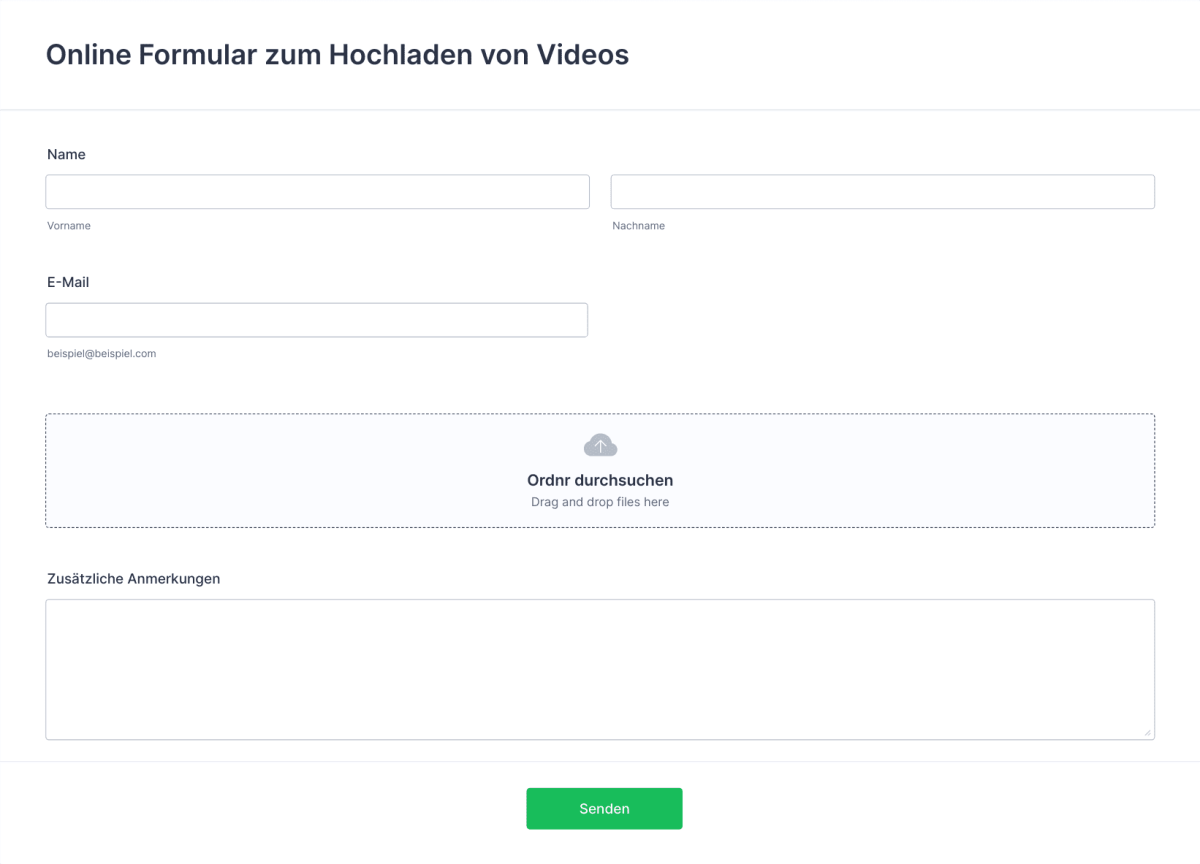The height and width of the screenshot is (864, 1200).
Task: Click the E-Mail input field
Action: tap(317, 319)
